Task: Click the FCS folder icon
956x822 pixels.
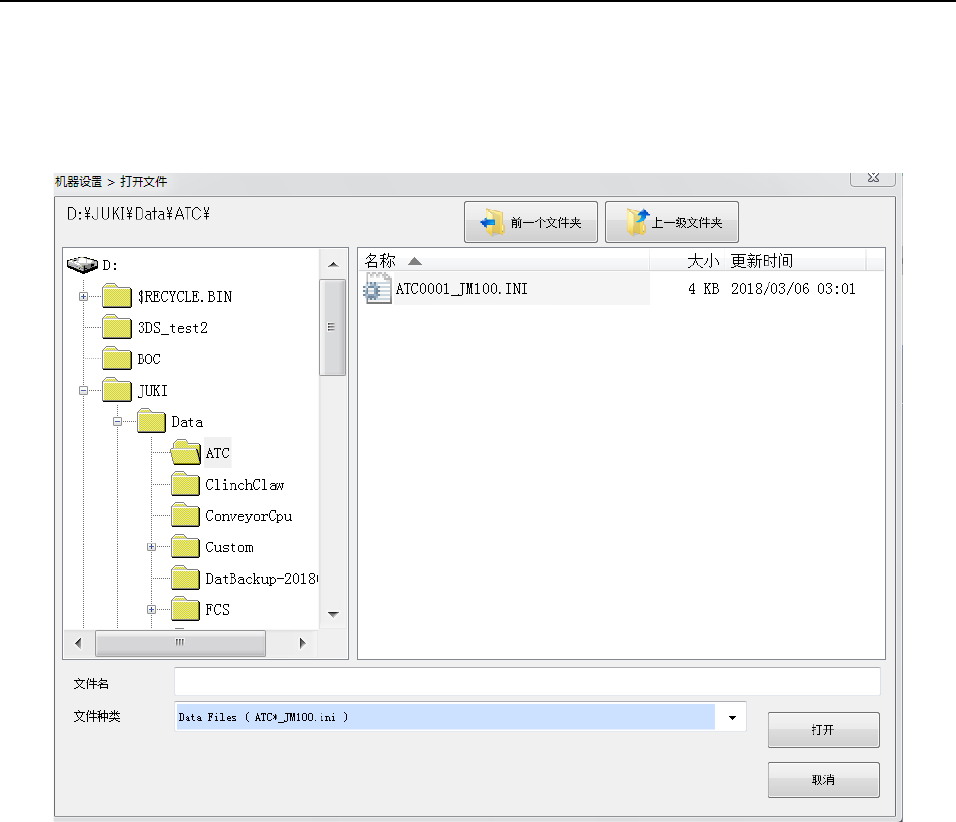Action: pyautogui.click(x=185, y=609)
